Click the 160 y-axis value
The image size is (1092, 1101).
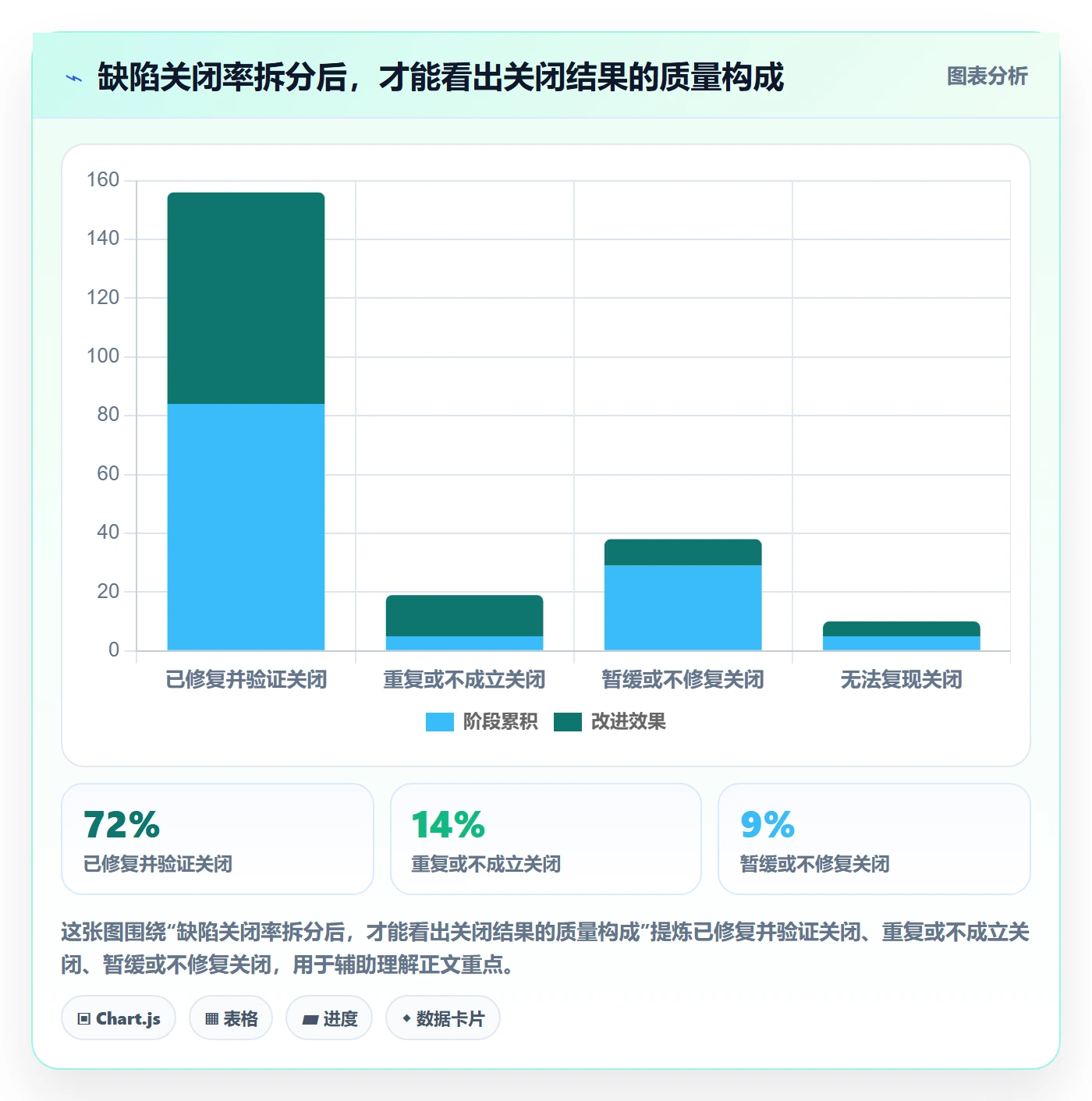point(103,180)
